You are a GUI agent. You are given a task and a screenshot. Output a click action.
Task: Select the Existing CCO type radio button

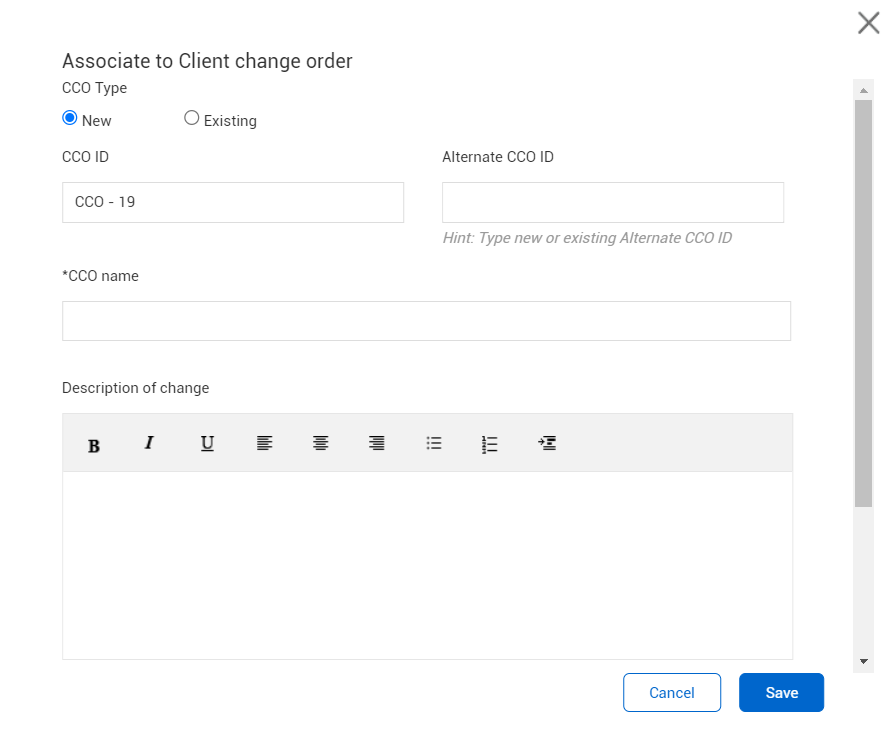click(192, 118)
